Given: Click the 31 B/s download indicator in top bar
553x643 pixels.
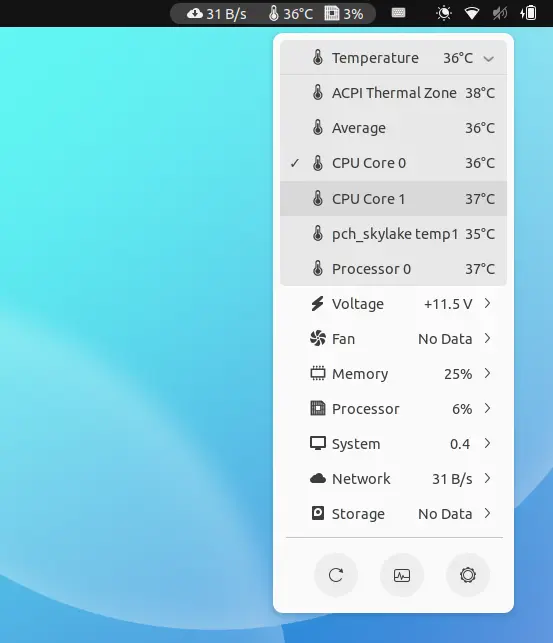Looking at the screenshot, I should (216, 14).
